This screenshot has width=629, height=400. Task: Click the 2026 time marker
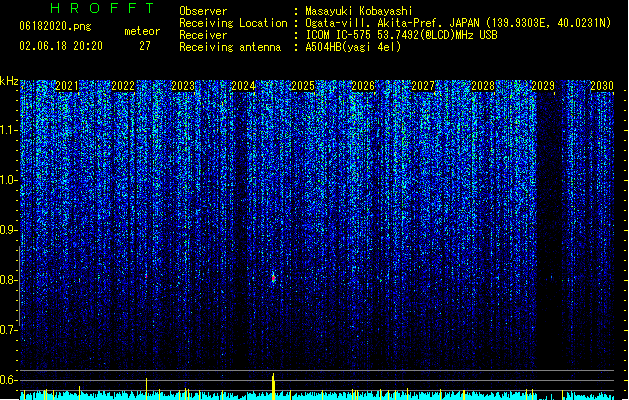(x=363, y=86)
